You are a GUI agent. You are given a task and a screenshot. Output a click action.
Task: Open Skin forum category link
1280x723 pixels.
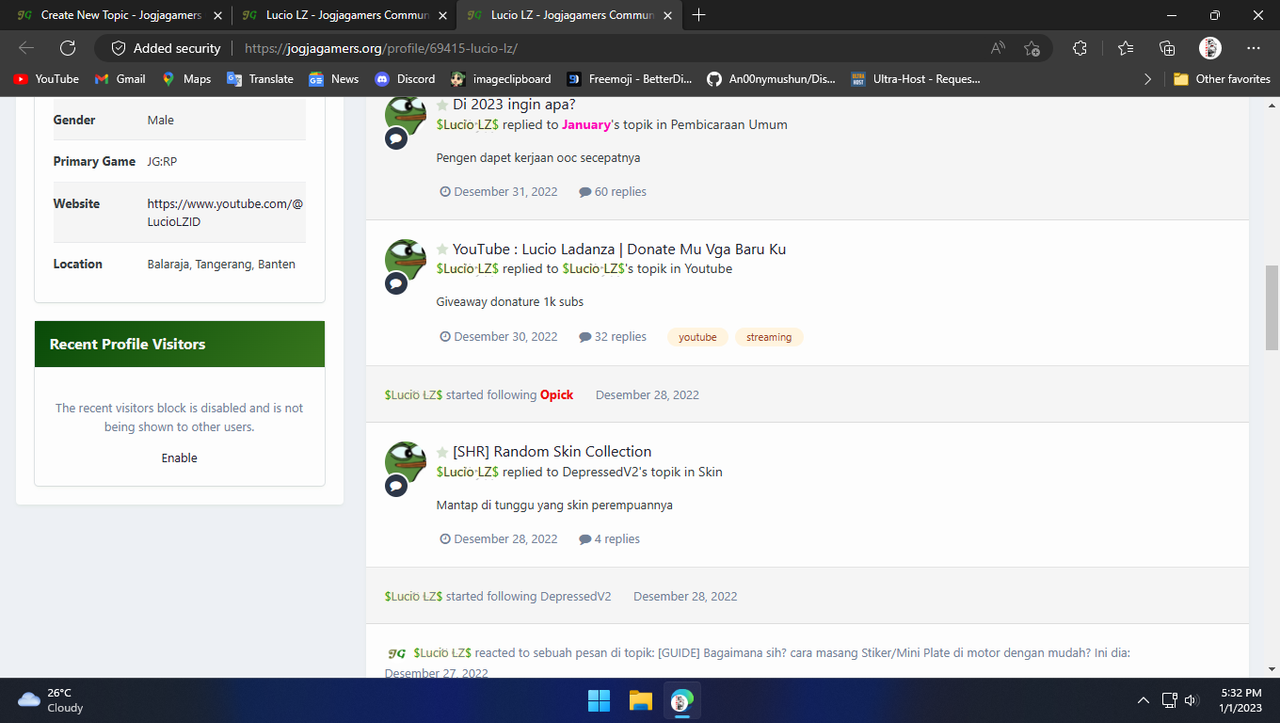[710, 472]
